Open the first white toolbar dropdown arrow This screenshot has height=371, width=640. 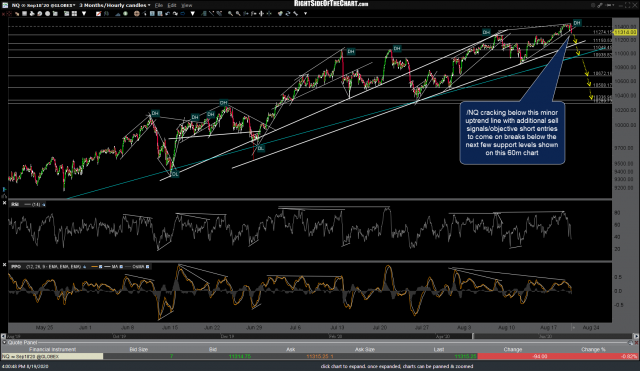(84, 14)
